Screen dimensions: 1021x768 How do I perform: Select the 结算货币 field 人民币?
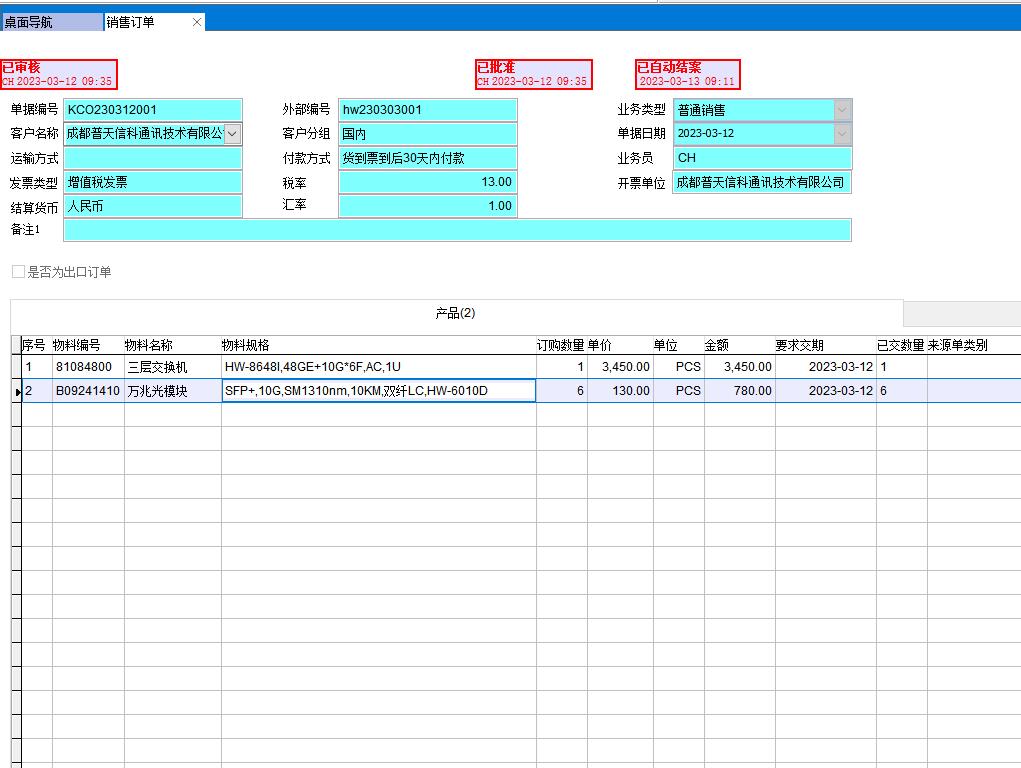point(150,206)
